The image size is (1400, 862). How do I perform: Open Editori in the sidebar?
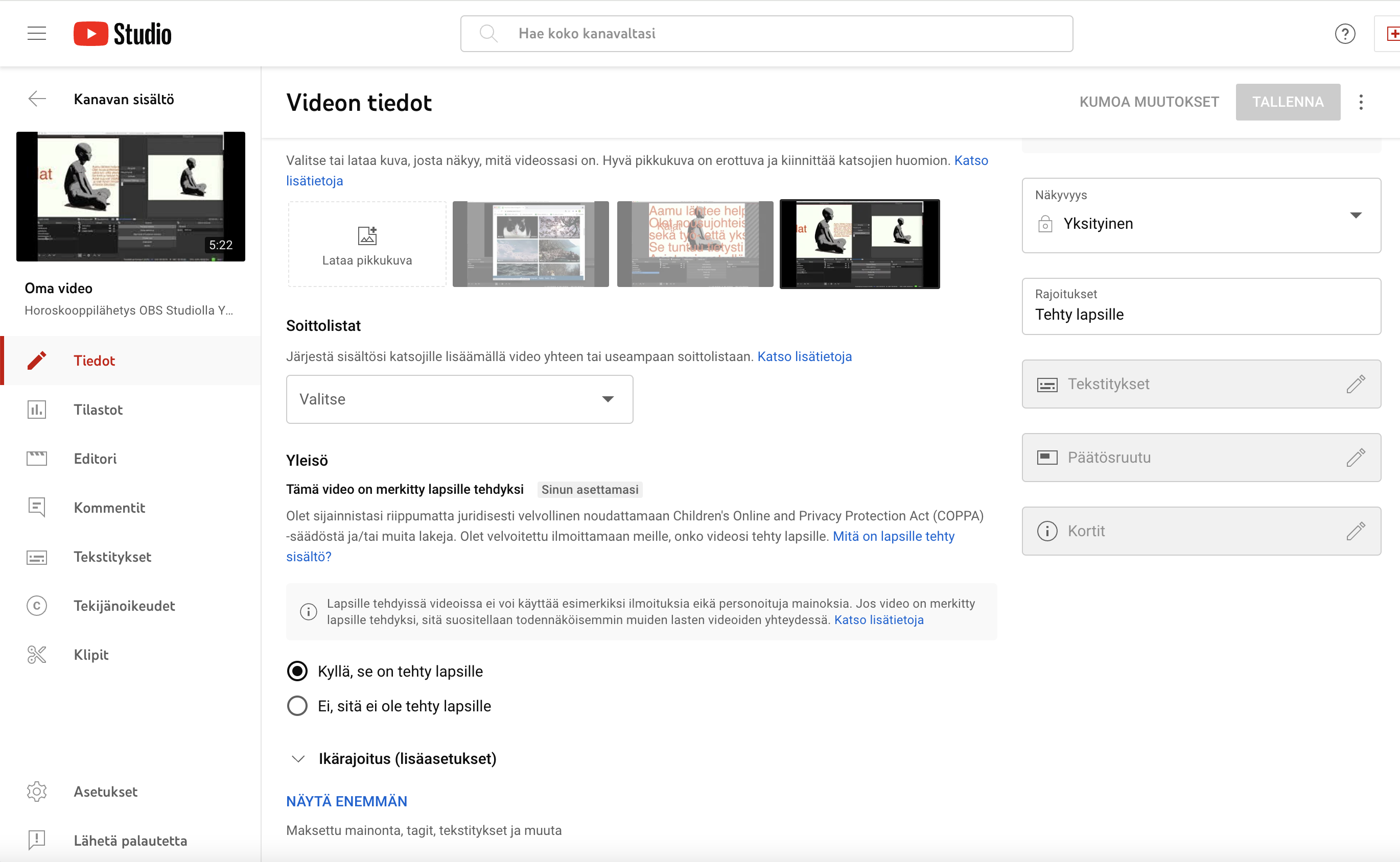coord(95,459)
